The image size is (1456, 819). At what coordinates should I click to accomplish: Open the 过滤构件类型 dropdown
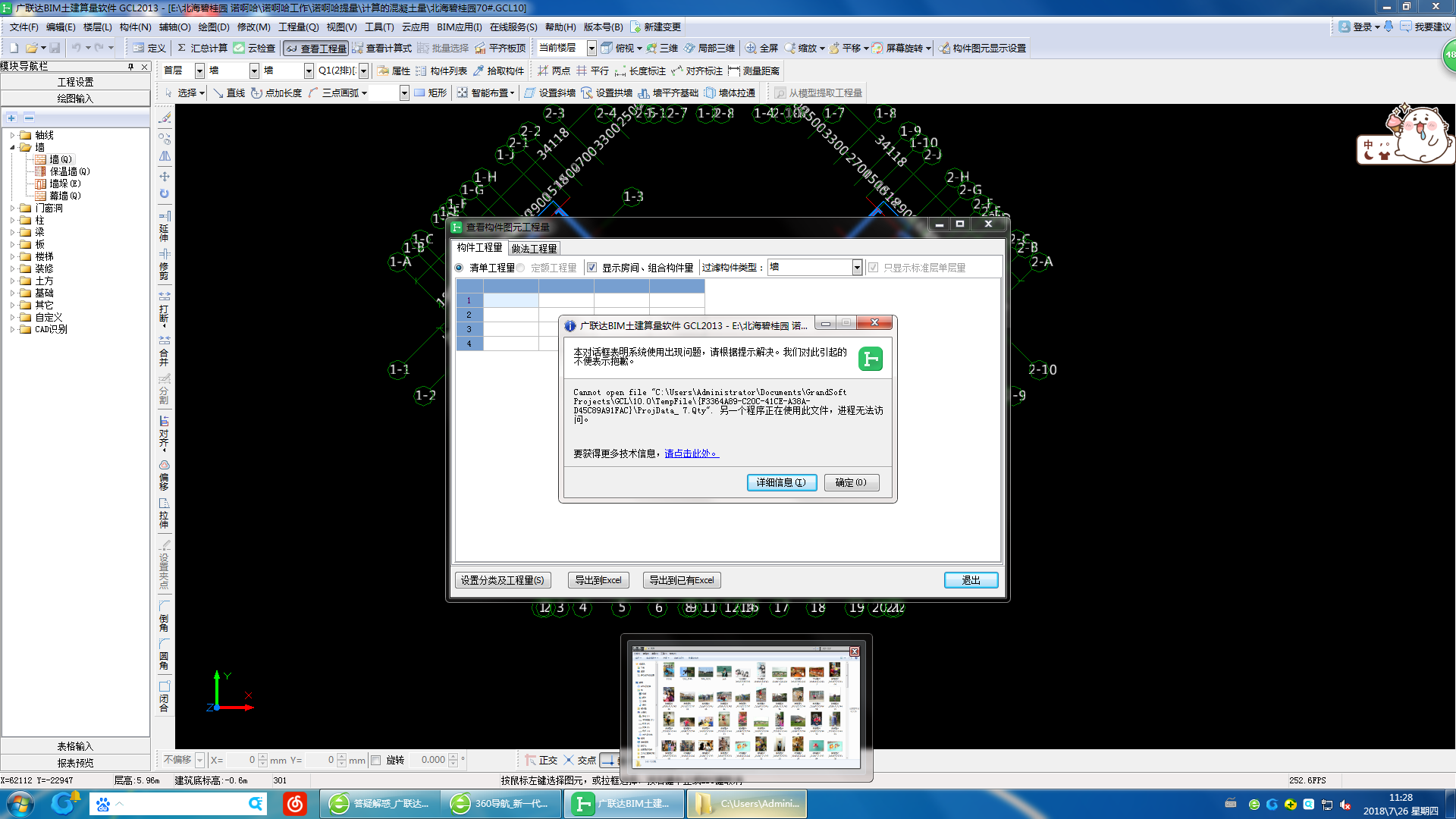[x=857, y=267]
